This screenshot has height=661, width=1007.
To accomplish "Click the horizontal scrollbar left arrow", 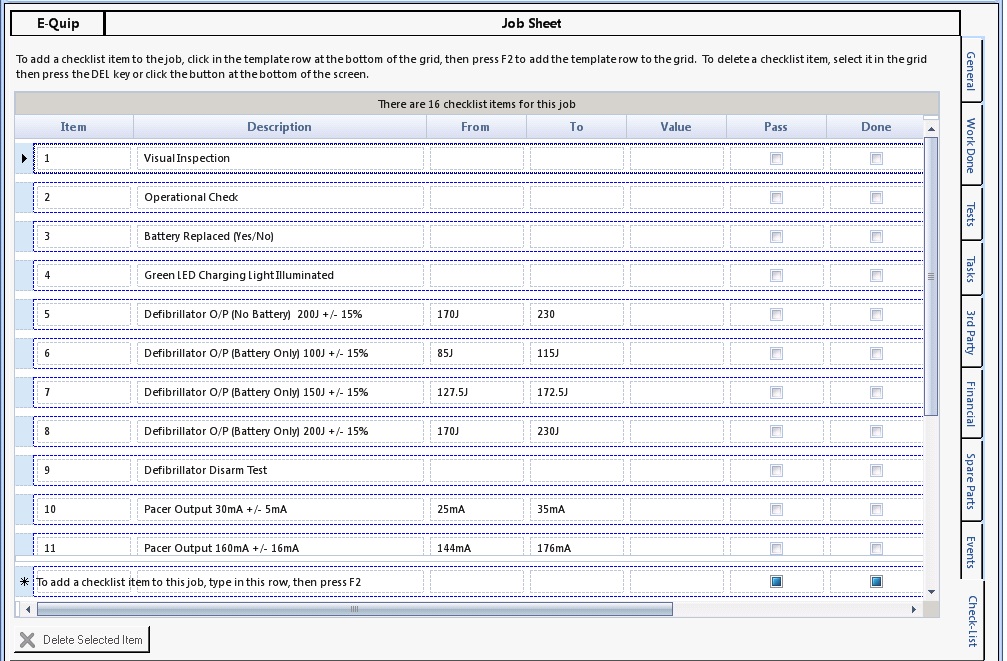I will click(28, 609).
